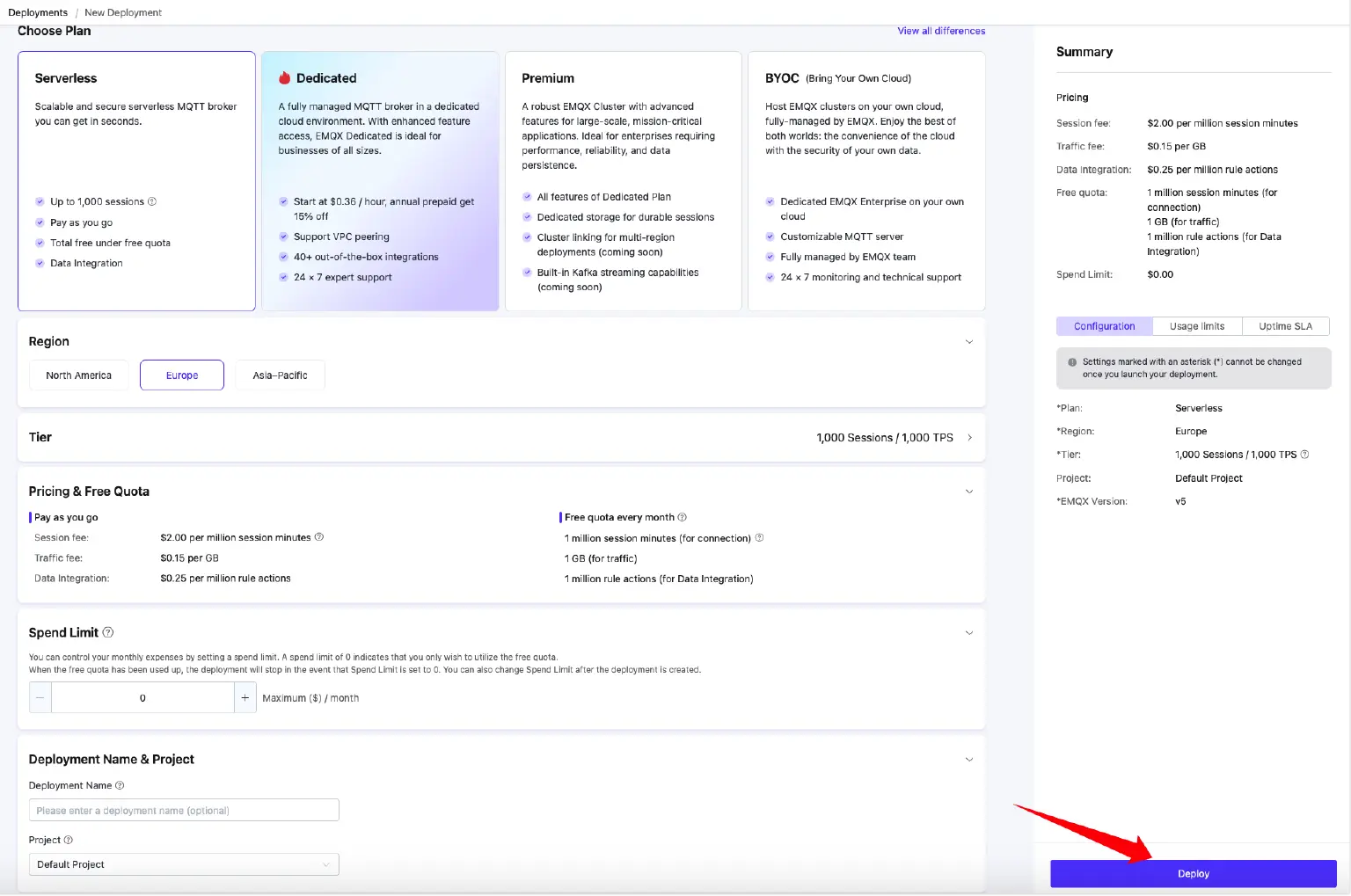This screenshot has height=896, width=1351.
Task: Select the Dedicated plan card
Action: coord(380,180)
